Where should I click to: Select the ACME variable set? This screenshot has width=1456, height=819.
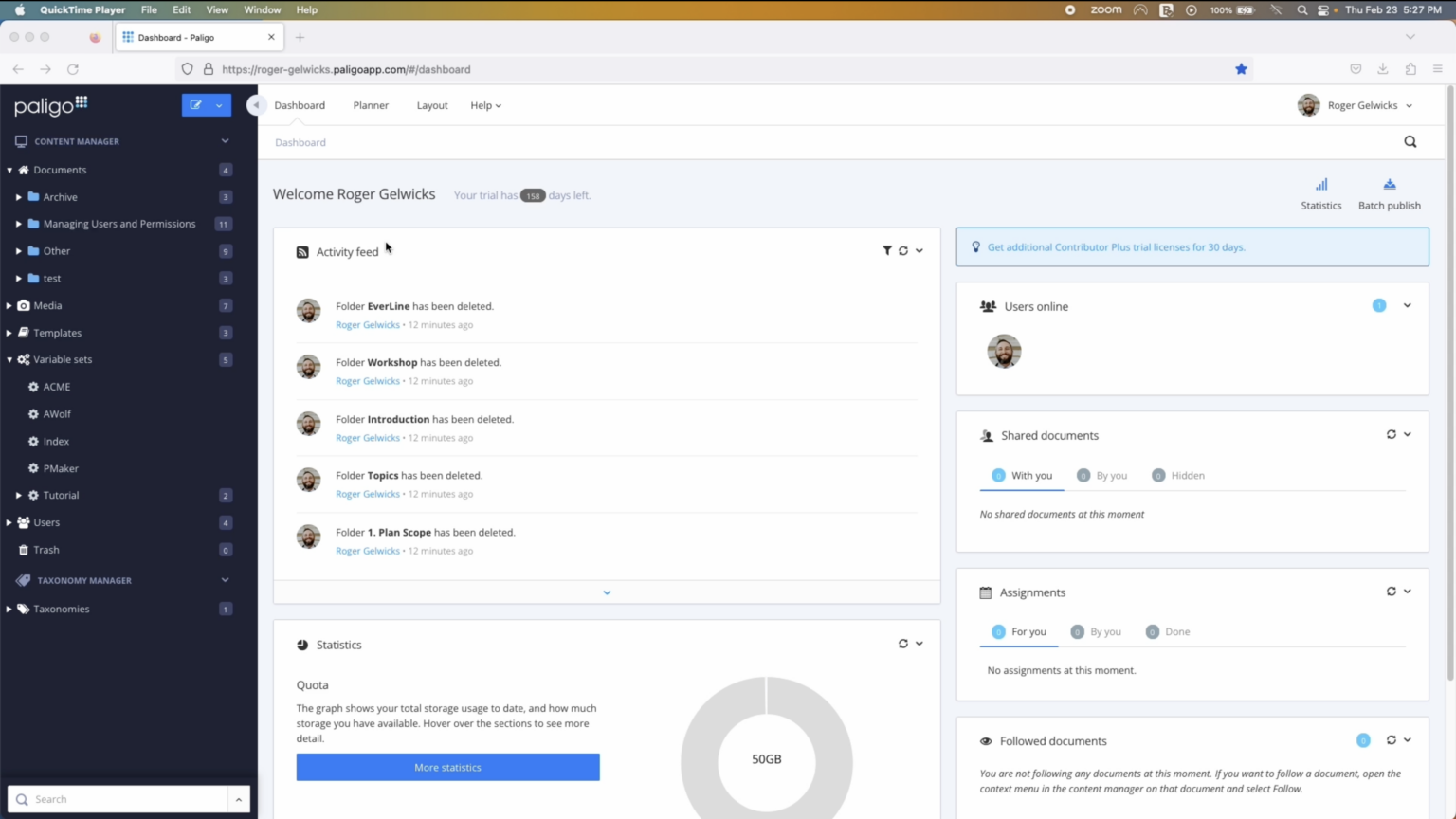click(x=56, y=387)
